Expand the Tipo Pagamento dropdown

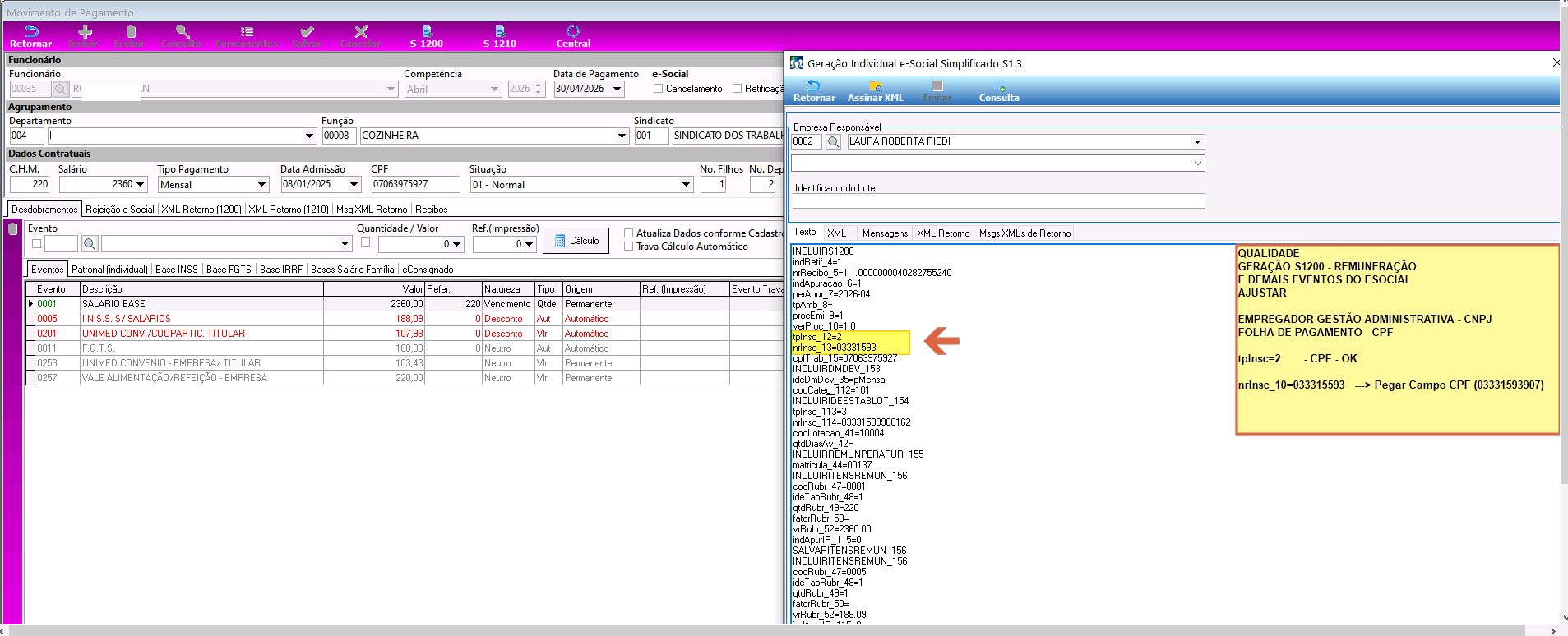[x=262, y=185]
